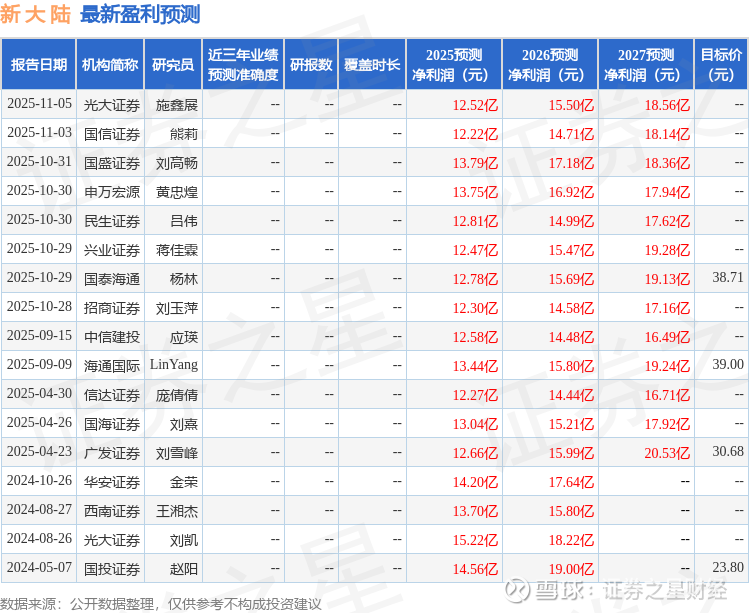749x613 pixels.
Task: Select analyst name LinYang
Action: pos(174,365)
